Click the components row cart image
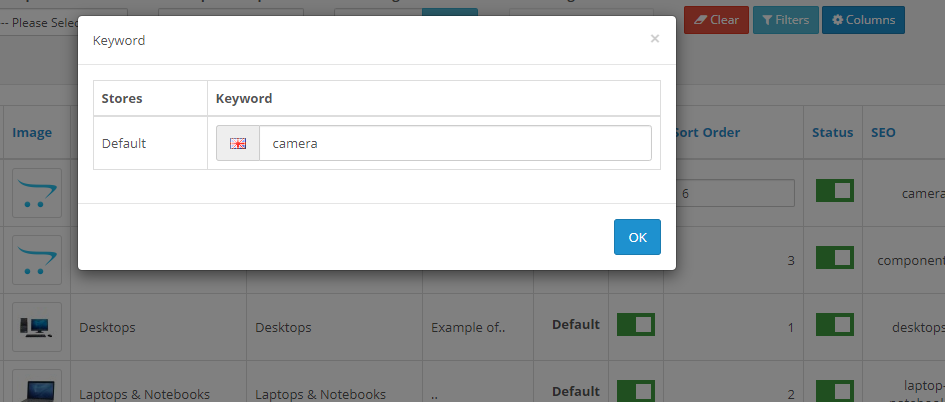The width and height of the screenshot is (945, 402). (37, 260)
